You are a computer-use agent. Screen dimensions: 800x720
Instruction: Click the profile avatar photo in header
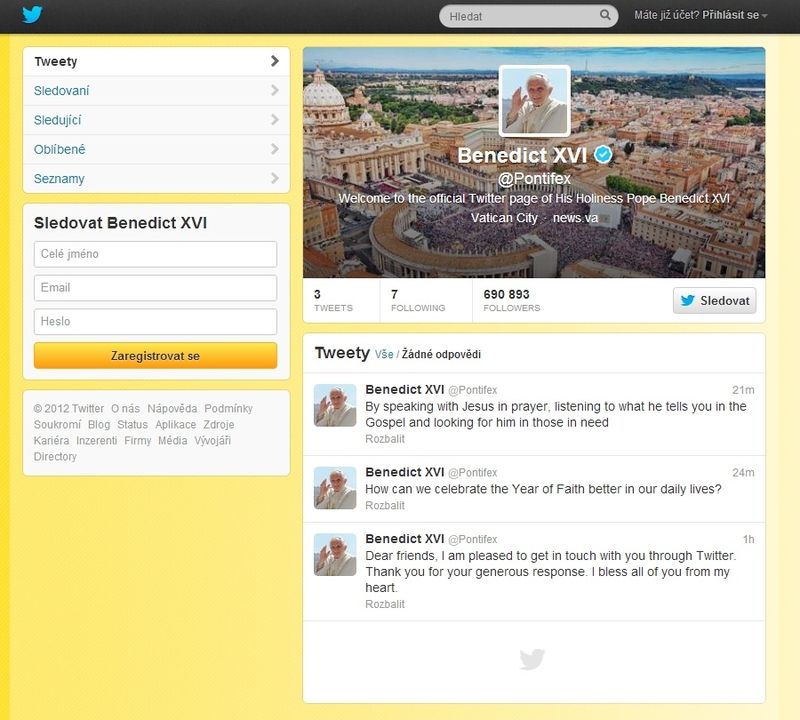(534, 101)
